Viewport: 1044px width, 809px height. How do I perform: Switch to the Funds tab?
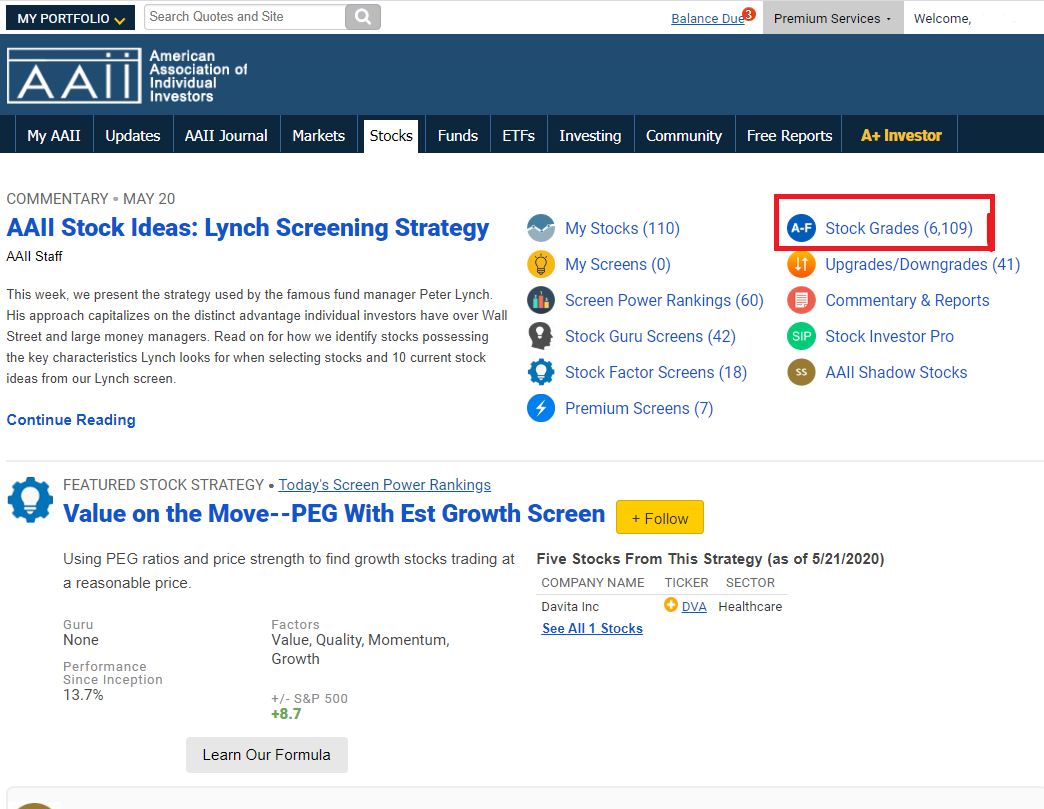point(458,135)
